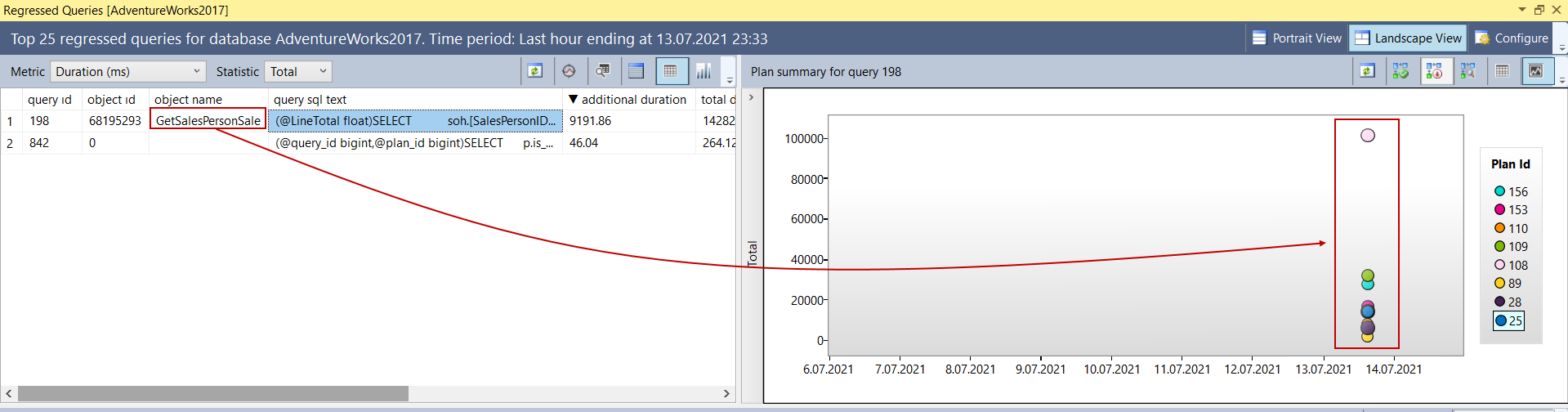Refresh the regressed queries list
Viewport: 1568px width, 412px height.
tap(535, 71)
